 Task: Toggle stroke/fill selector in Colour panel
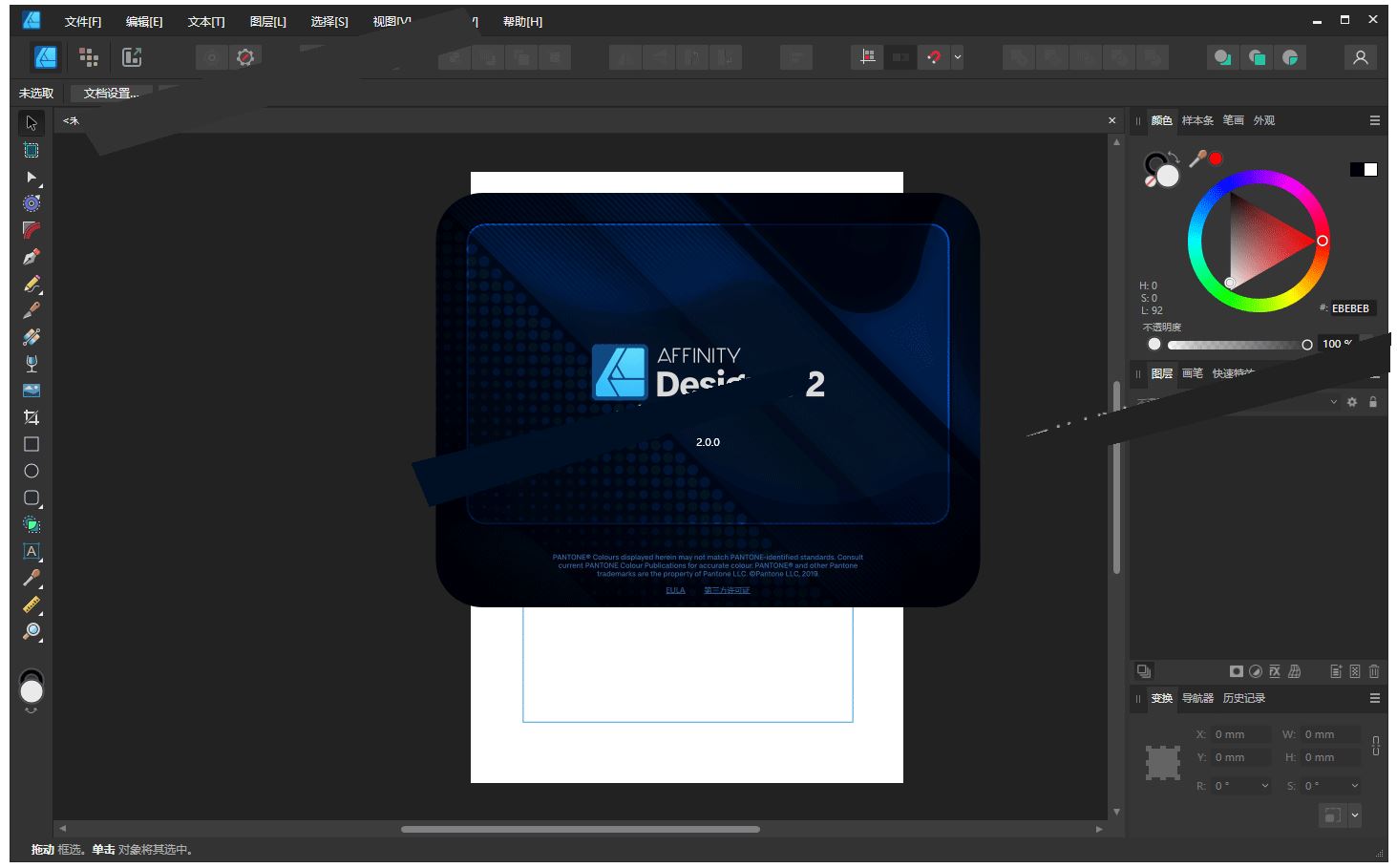(x=1162, y=170)
